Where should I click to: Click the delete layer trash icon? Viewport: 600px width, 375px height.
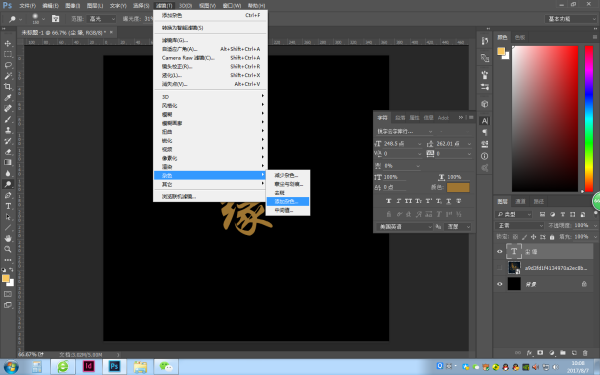(x=585, y=352)
